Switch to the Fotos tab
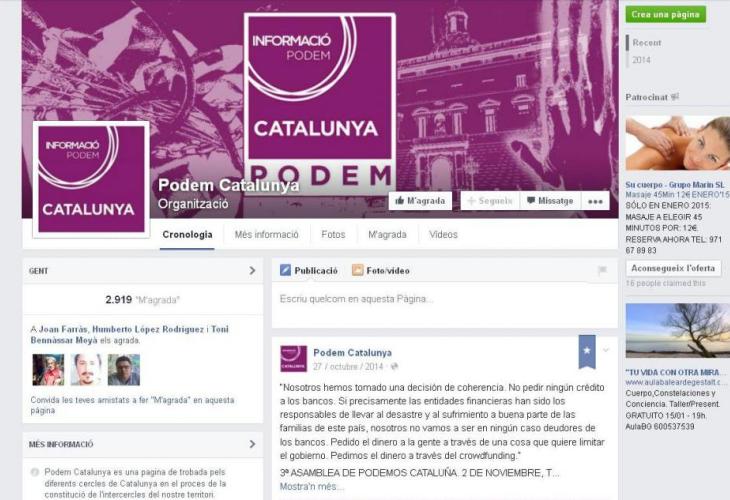Image resolution: width=730 pixels, height=500 pixels. pyautogui.click(x=333, y=235)
